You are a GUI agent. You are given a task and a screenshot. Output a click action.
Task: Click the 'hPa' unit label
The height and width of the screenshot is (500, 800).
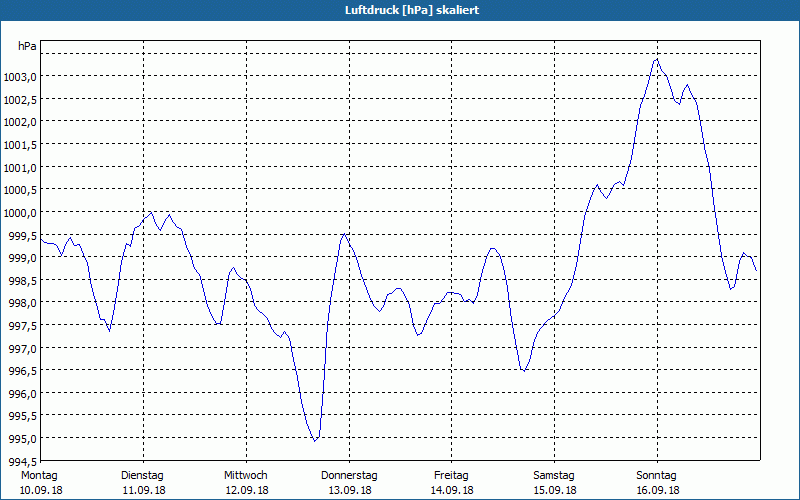pos(27,46)
